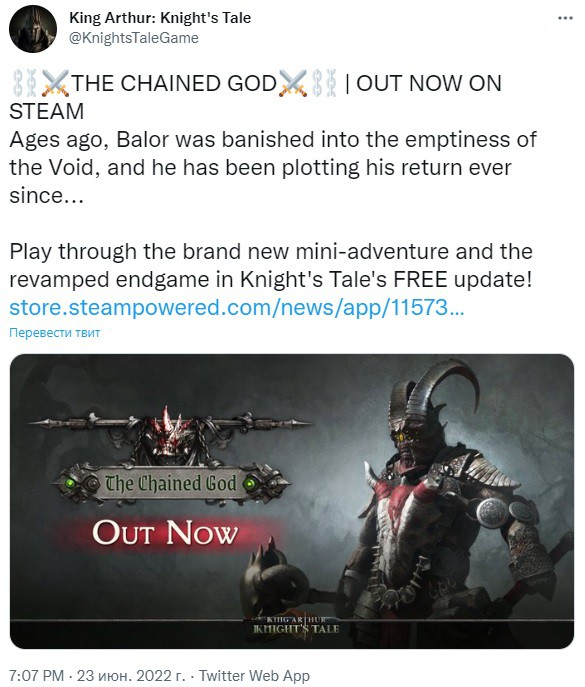Click the chain emoji after GOD

coord(324,83)
